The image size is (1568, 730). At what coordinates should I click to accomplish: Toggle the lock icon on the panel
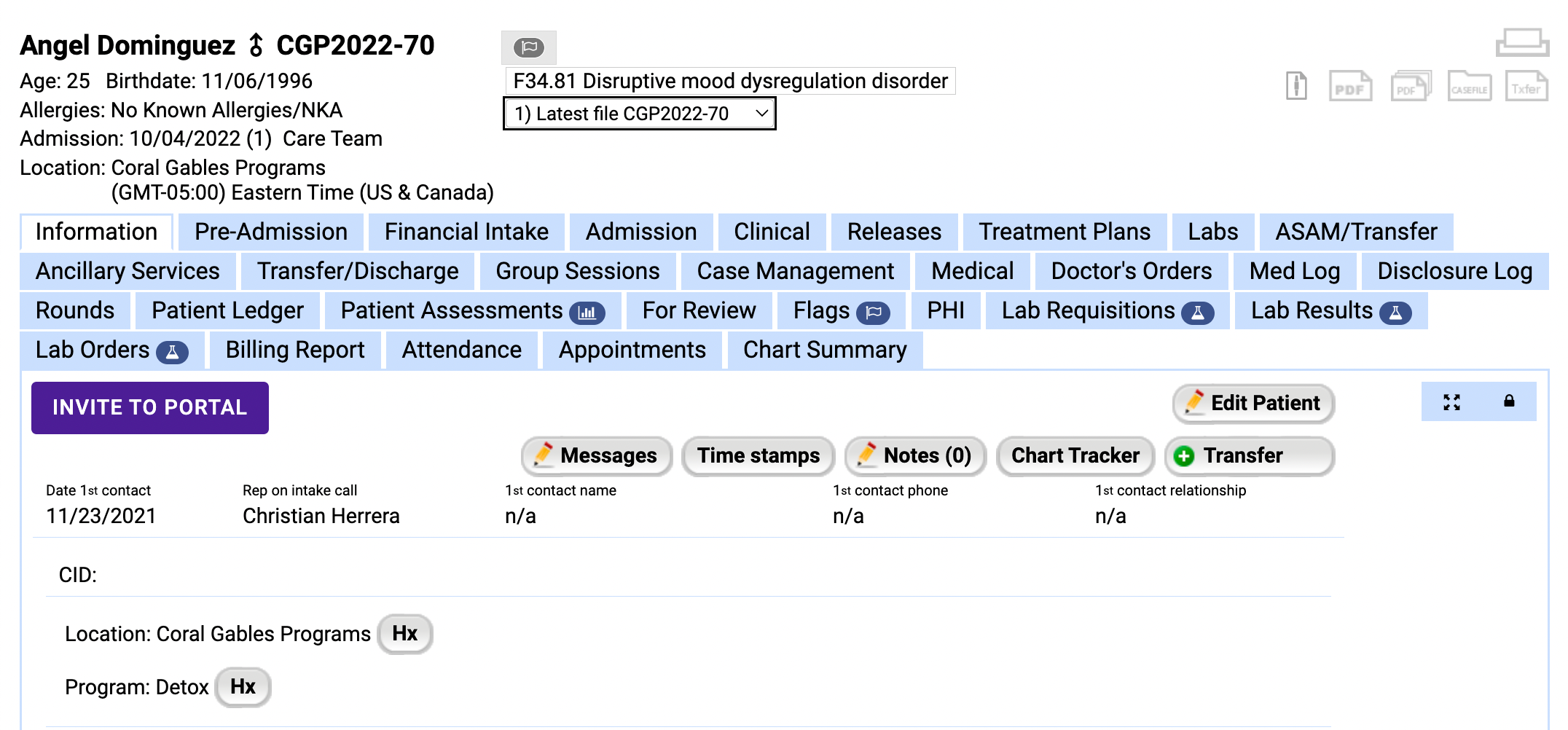pyautogui.click(x=1509, y=401)
